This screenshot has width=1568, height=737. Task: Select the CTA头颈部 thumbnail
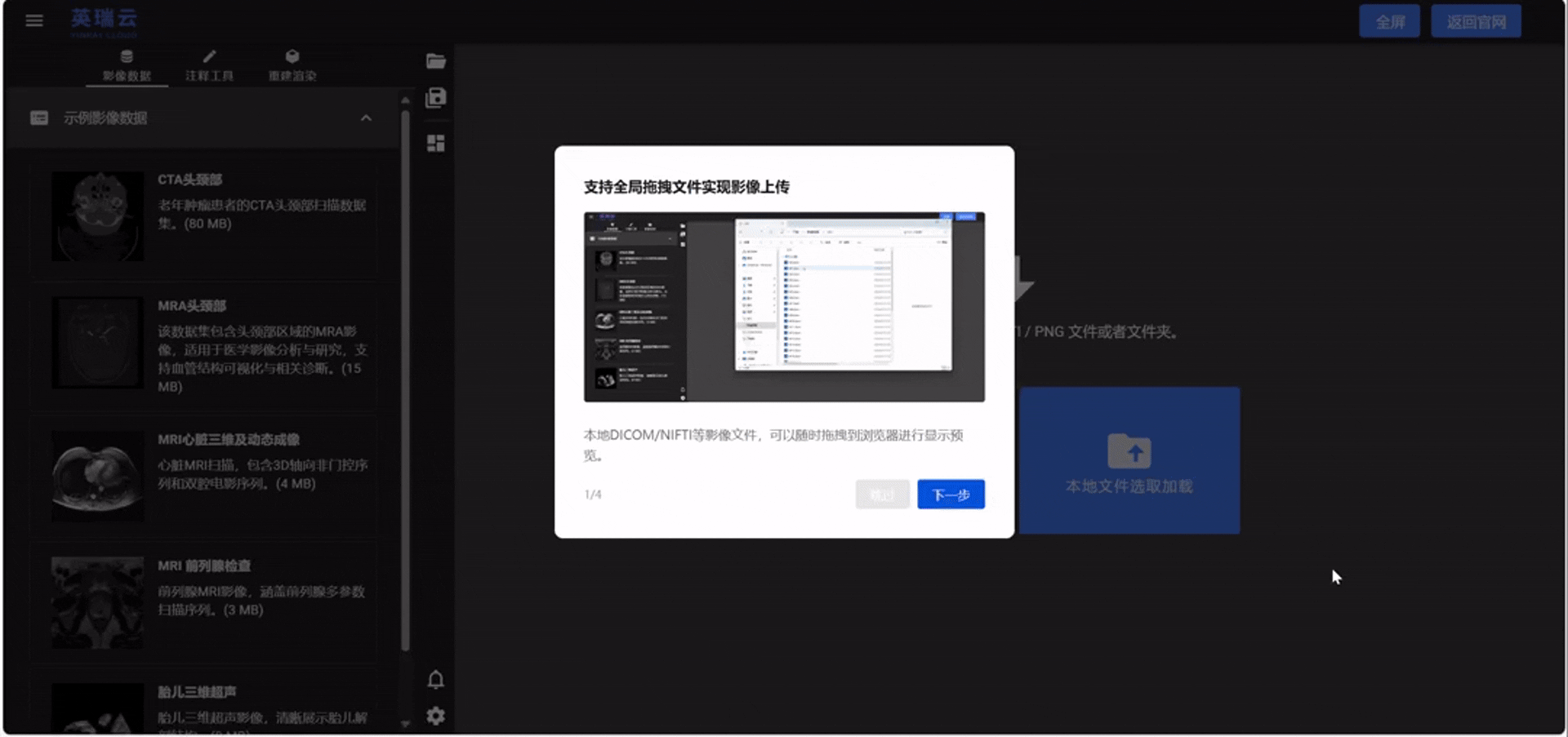pyautogui.click(x=98, y=216)
